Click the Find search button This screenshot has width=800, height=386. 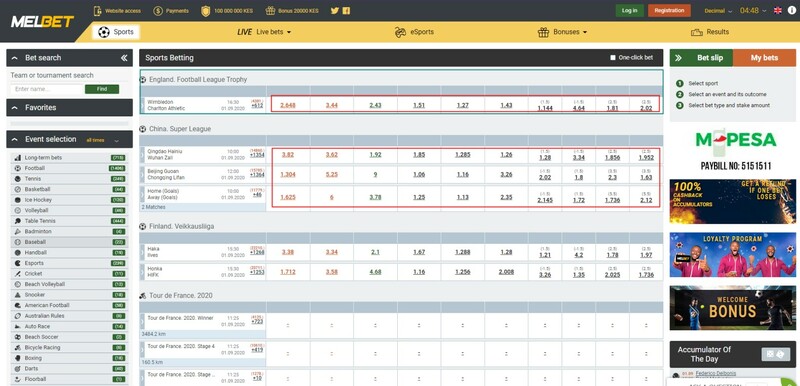pos(102,89)
